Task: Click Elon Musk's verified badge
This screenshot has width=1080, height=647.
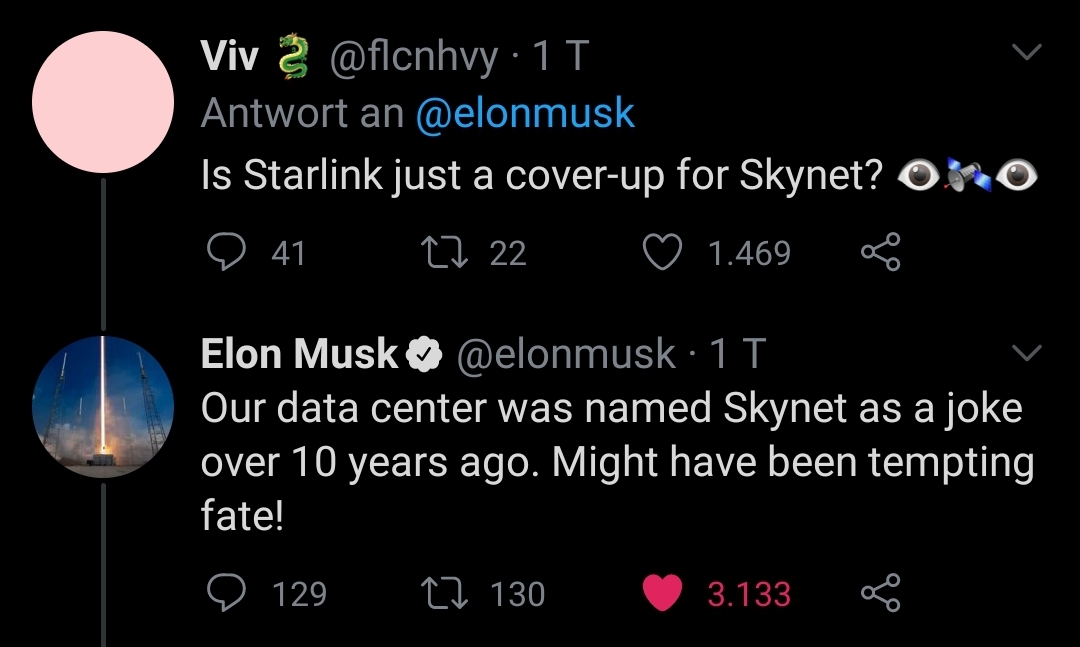Action: click(x=424, y=354)
